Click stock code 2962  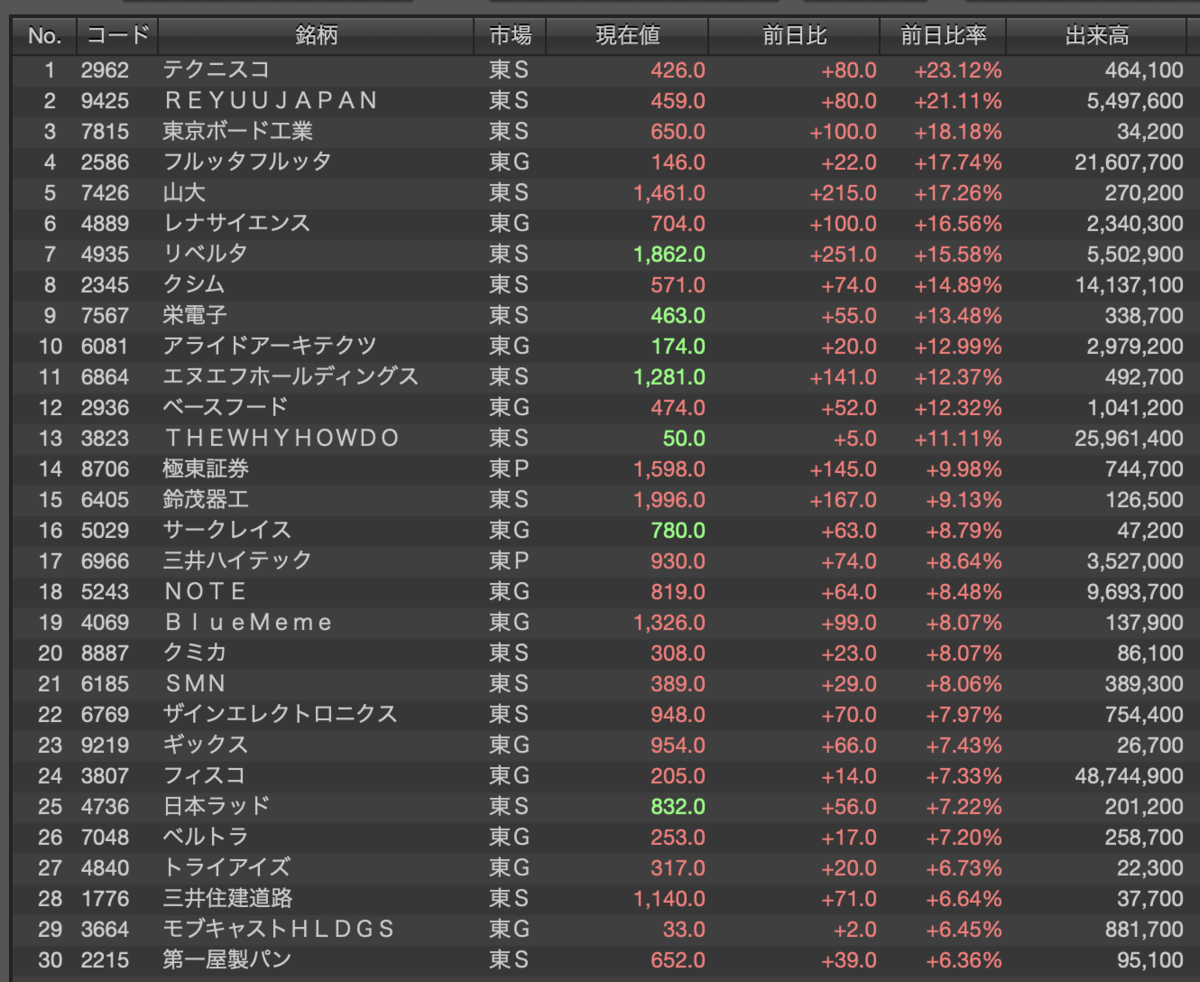[x=105, y=70]
